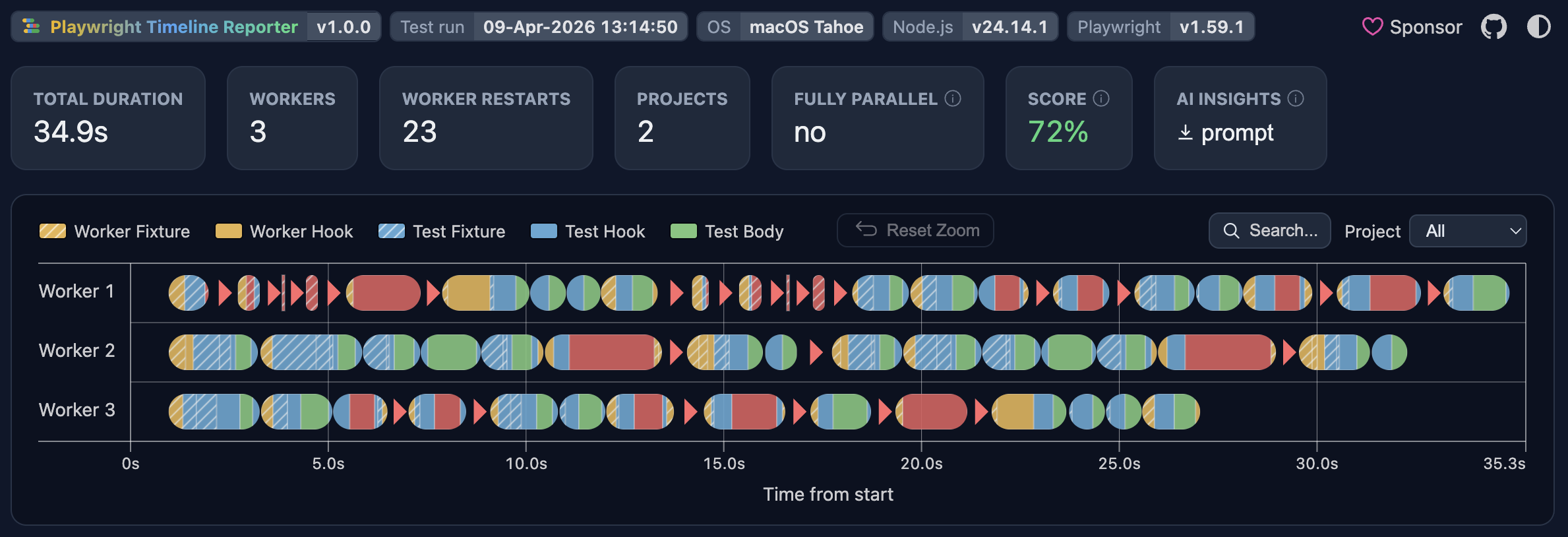Toggle Test Hook legend entry
Viewport: 1568px width, 537px height.
[x=588, y=231]
